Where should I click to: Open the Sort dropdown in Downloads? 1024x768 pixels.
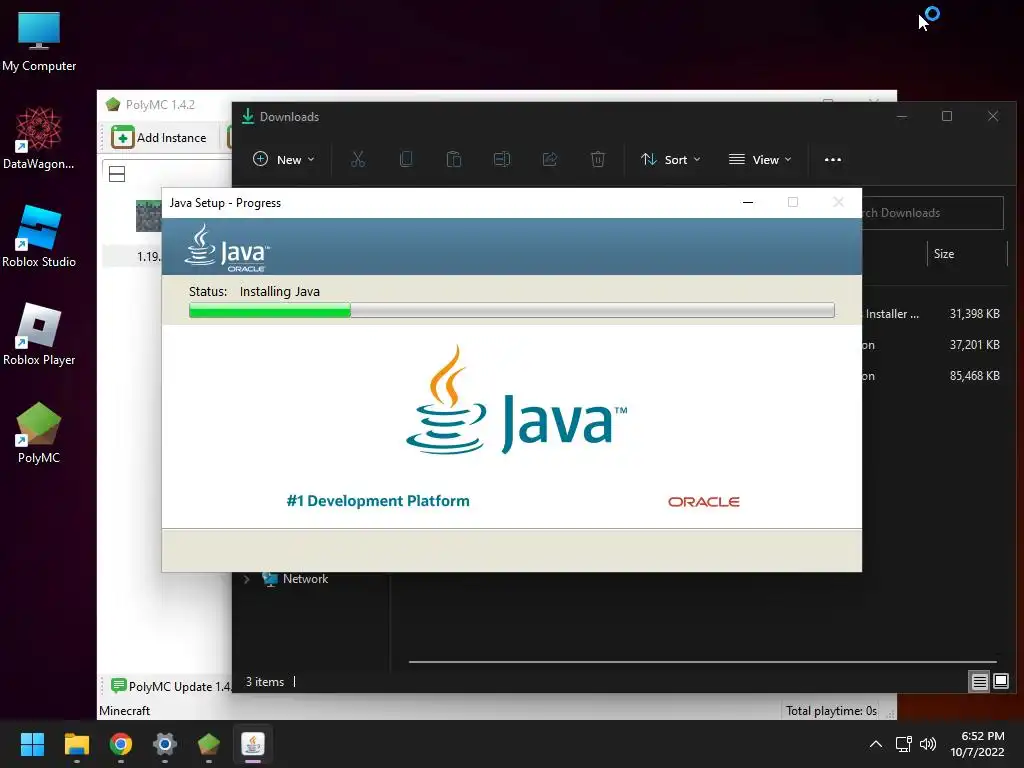click(x=671, y=159)
